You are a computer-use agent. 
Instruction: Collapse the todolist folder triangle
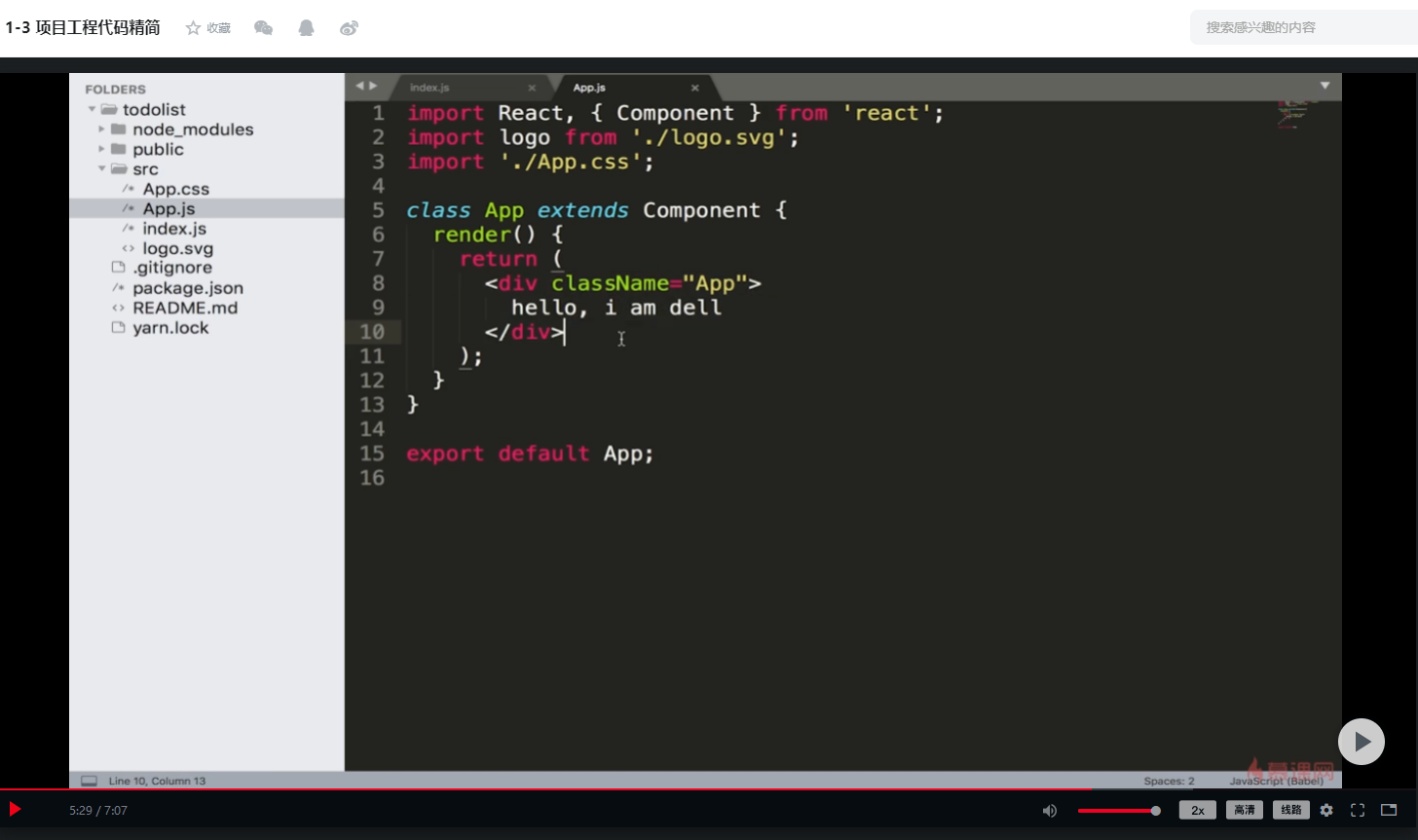(x=91, y=109)
